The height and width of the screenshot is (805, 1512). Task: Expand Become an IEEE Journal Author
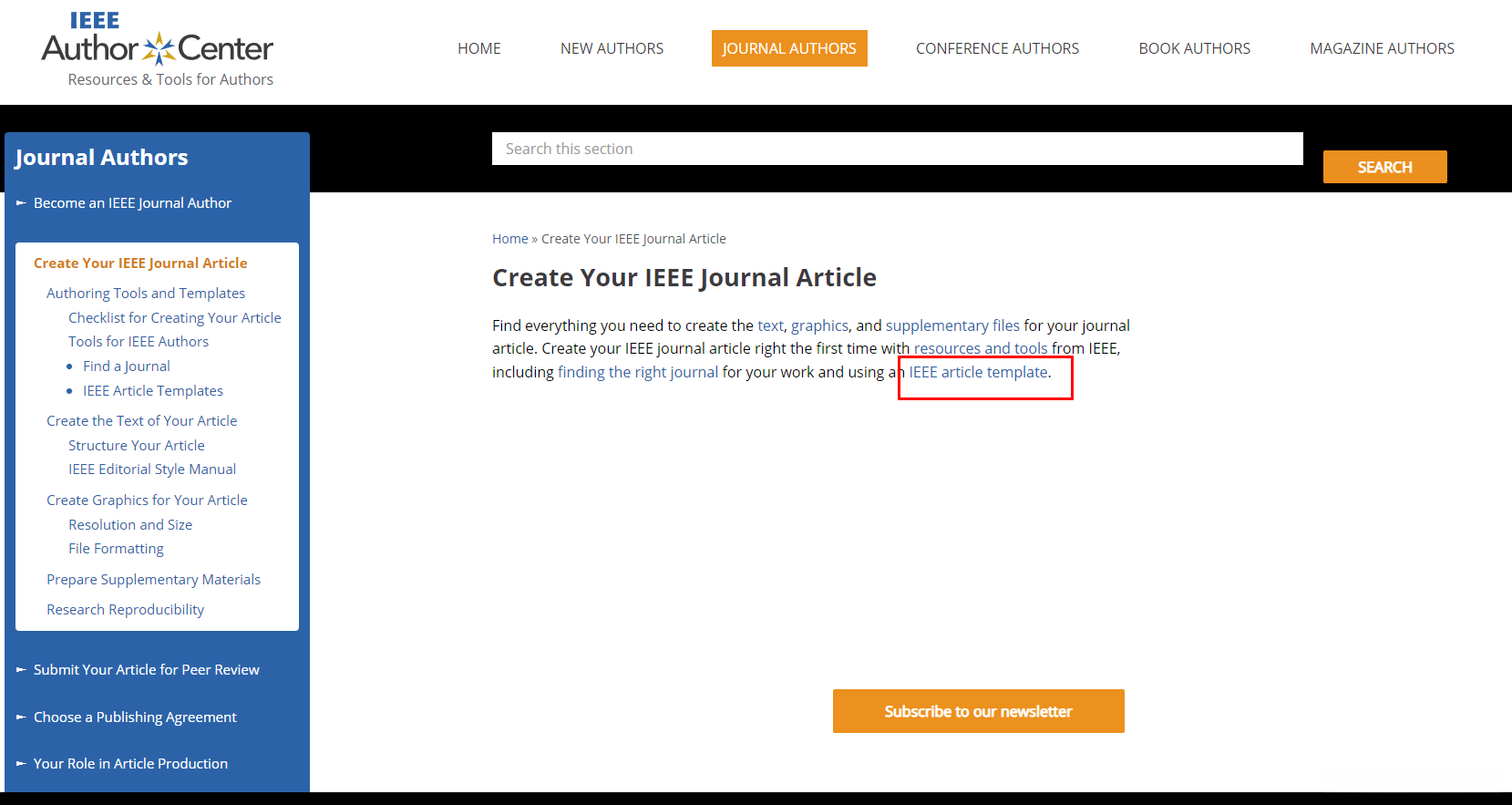(x=132, y=202)
